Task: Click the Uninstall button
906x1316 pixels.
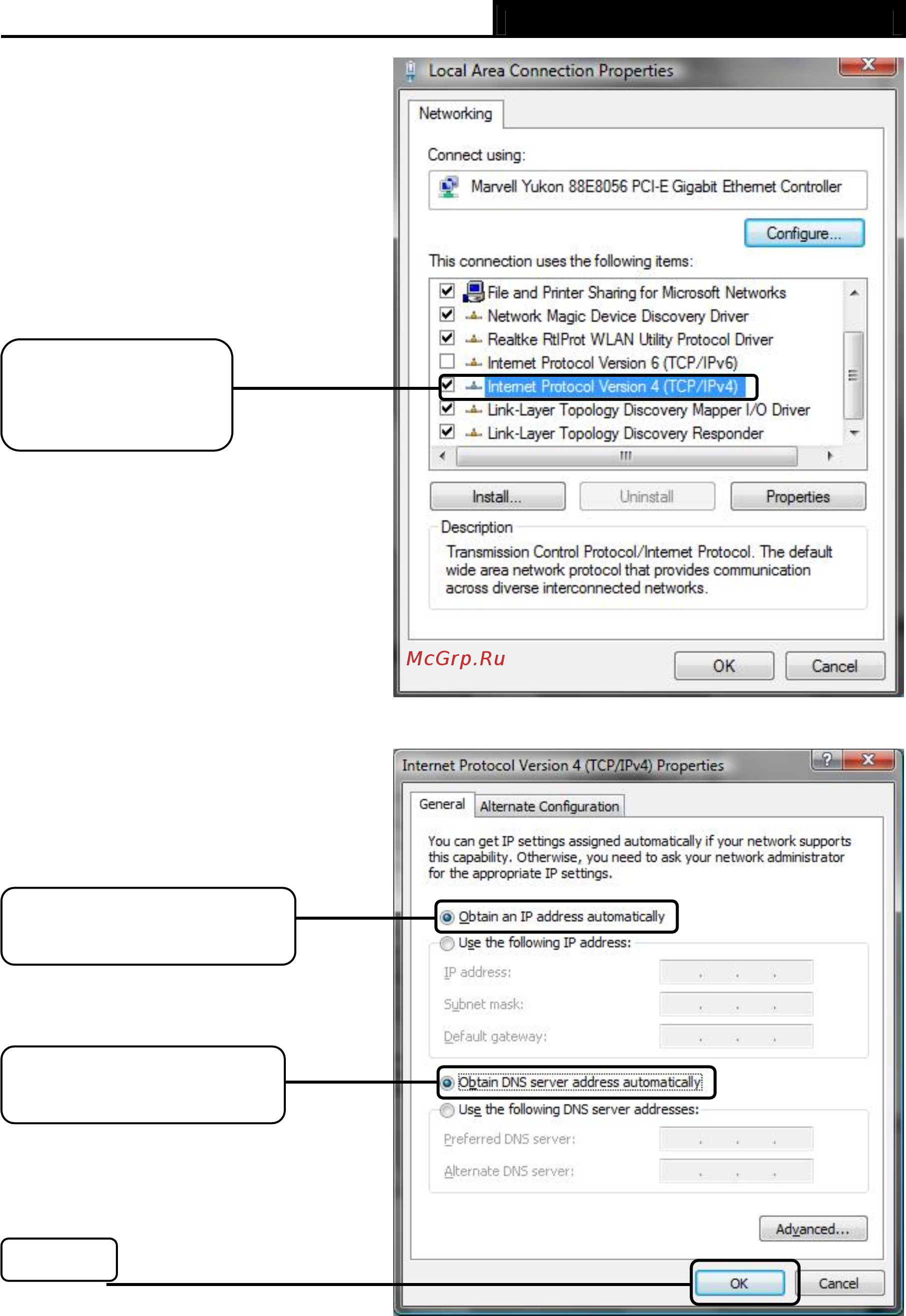Action: [647, 497]
